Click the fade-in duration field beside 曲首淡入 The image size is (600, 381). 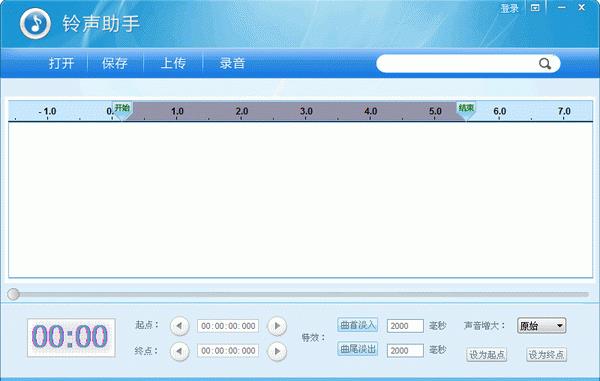point(405,326)
